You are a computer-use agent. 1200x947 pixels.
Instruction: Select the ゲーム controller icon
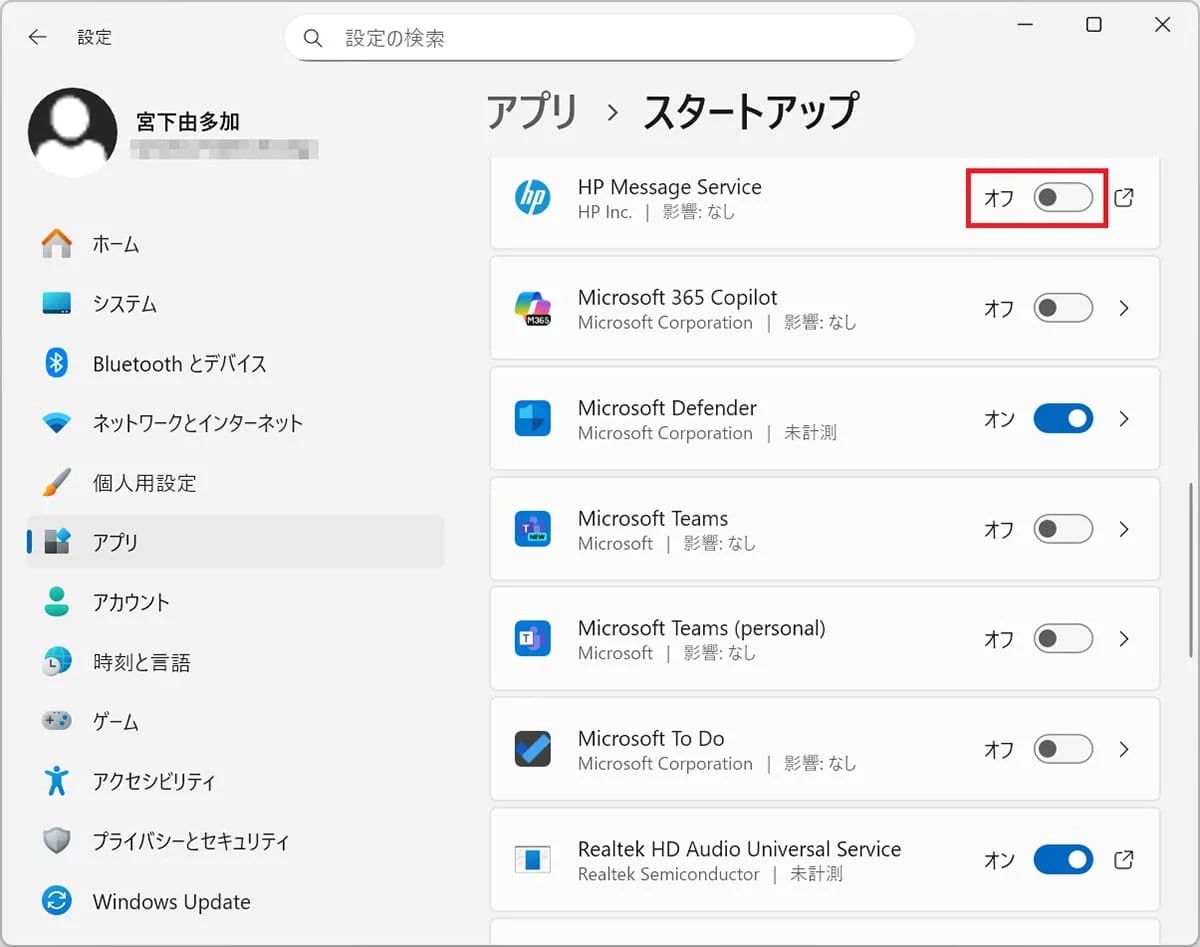(56, 721)
